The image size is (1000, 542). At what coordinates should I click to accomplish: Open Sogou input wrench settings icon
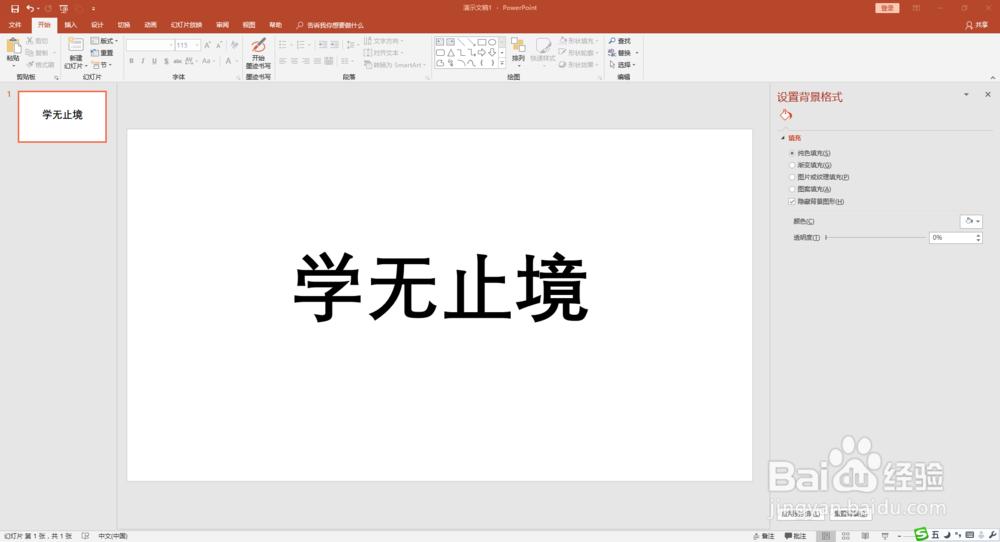click(x=992, y=535)
